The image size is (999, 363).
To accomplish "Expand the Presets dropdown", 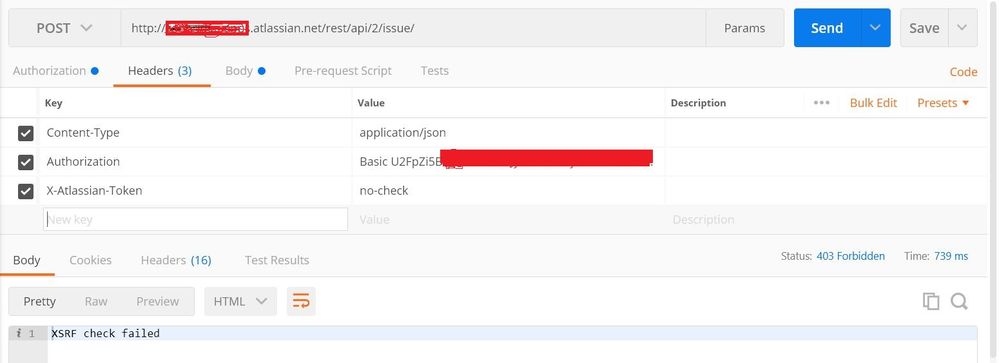I will [x=943, y=103].
